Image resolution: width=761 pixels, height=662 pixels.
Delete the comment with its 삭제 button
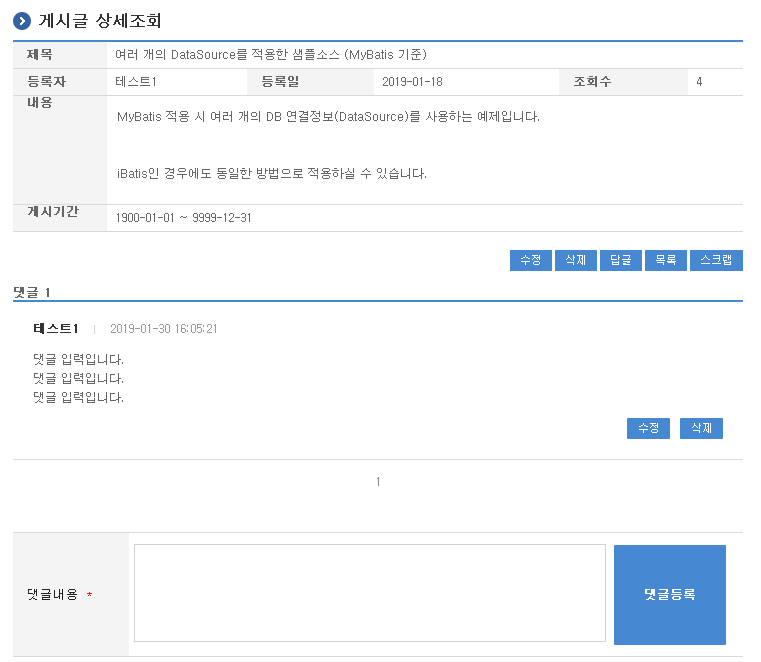click(701, 428)
